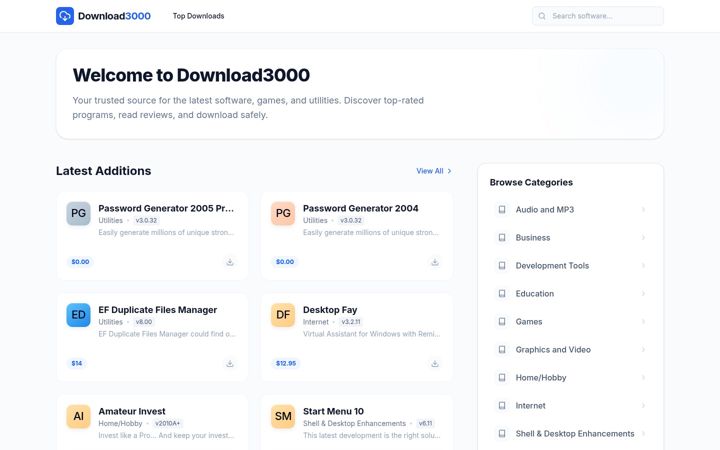The image size is (720, 450).
Task: Click the book icon beside Education
Action: [x=502, y=294]
